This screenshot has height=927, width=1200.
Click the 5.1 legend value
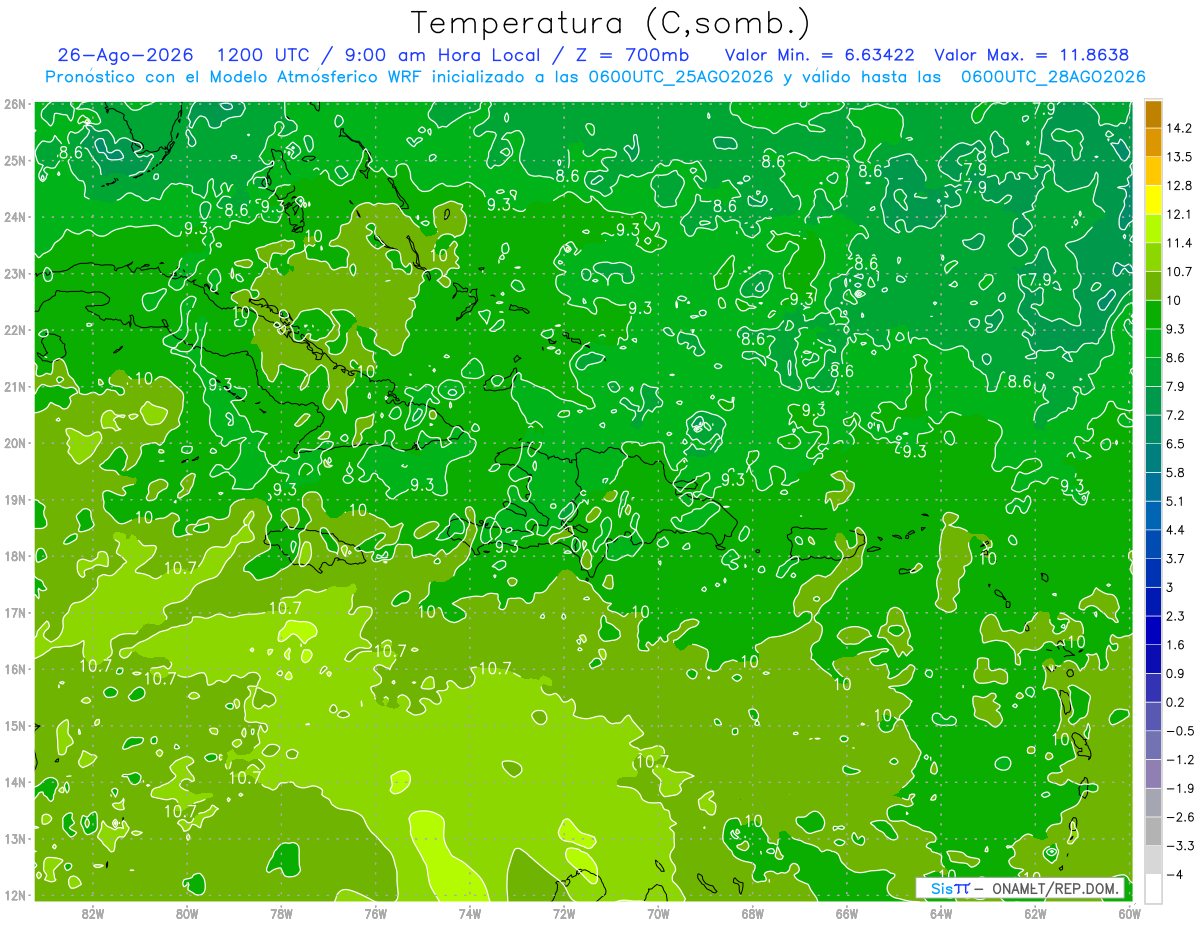(x=1176, y=501)
